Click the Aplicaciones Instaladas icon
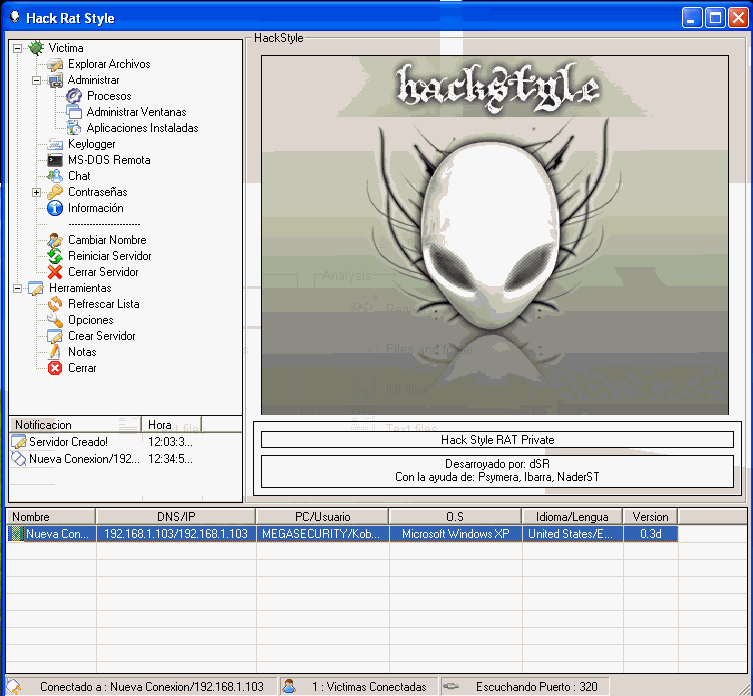 74,128
